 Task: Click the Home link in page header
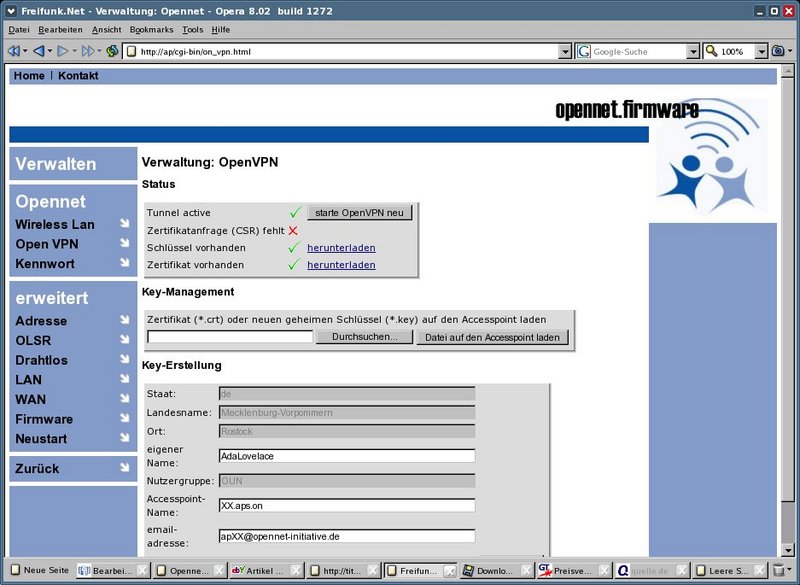[29, 75]
